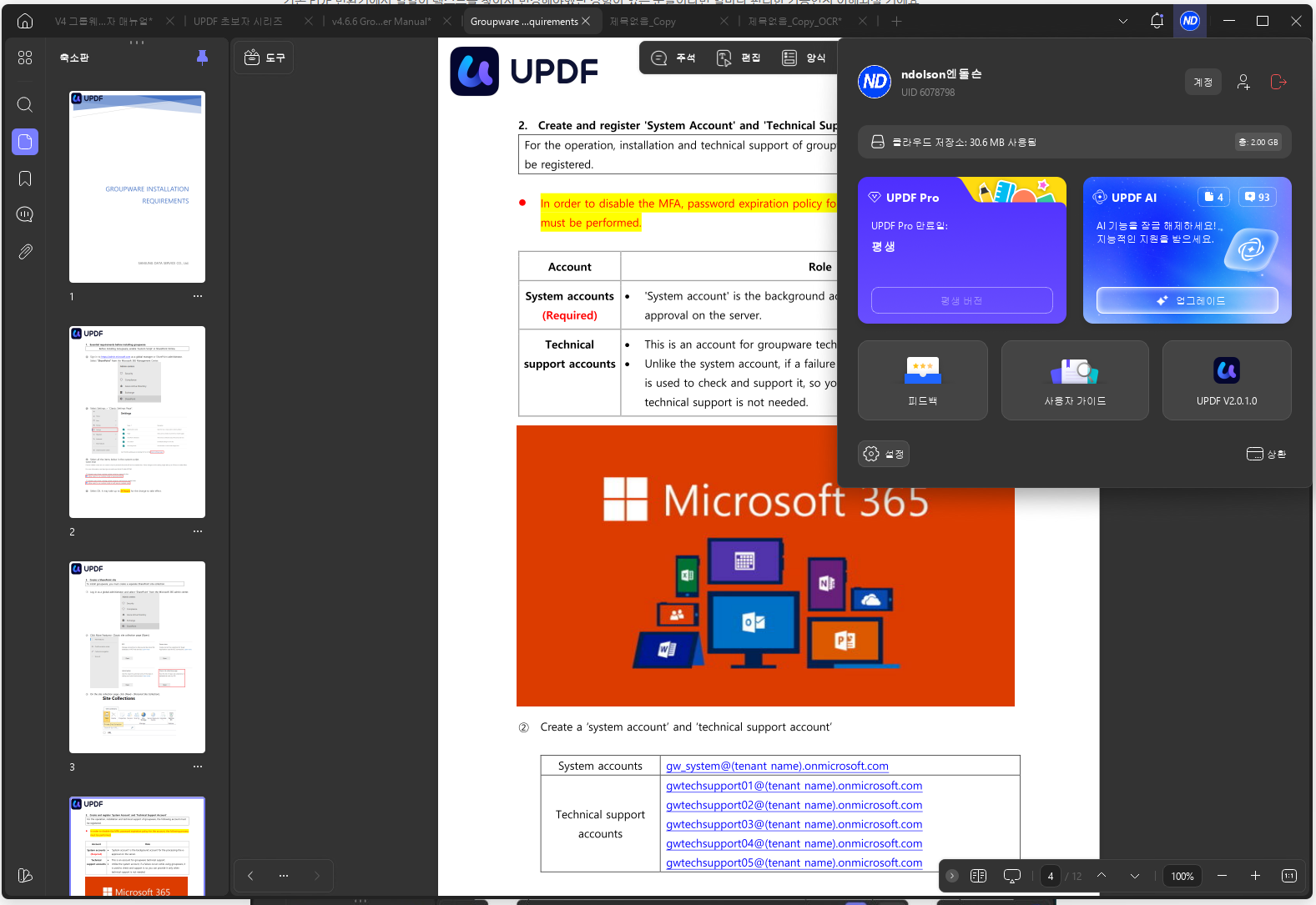
Task: Select page 1 thumbnail
Action: coord(137,187)
